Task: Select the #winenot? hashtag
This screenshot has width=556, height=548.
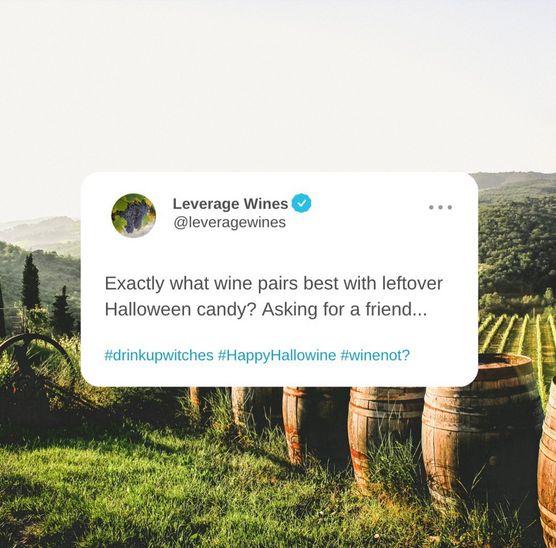Action: (375, 355)
